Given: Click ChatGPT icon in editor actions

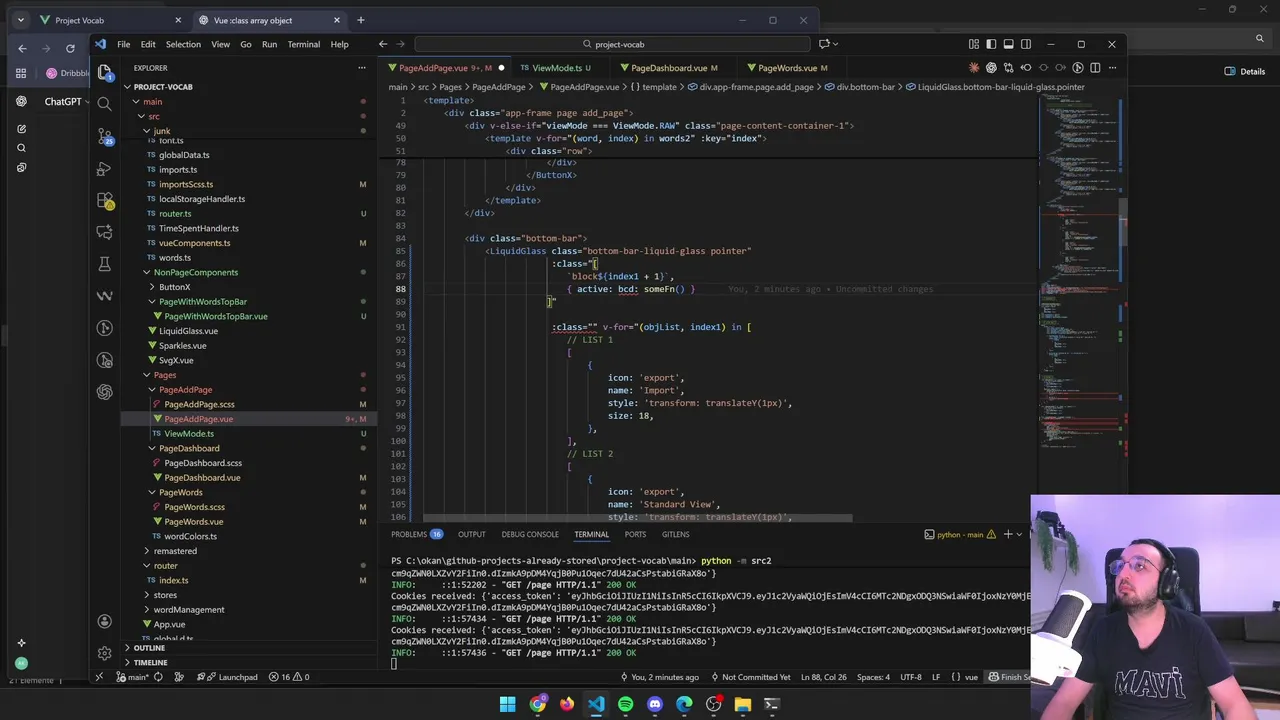Looking at the screenshot, I should point(991,68).
